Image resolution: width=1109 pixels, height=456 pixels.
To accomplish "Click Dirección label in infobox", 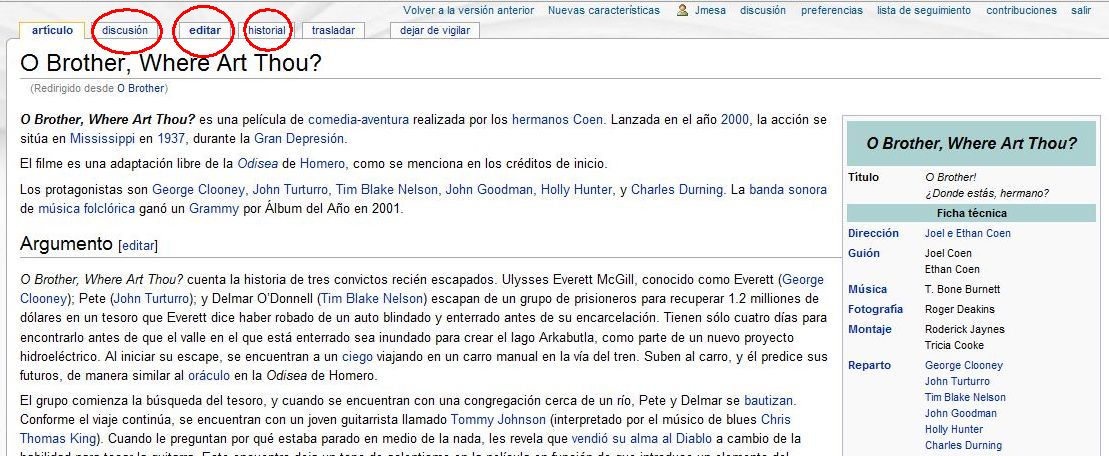I will click(873, 233).
